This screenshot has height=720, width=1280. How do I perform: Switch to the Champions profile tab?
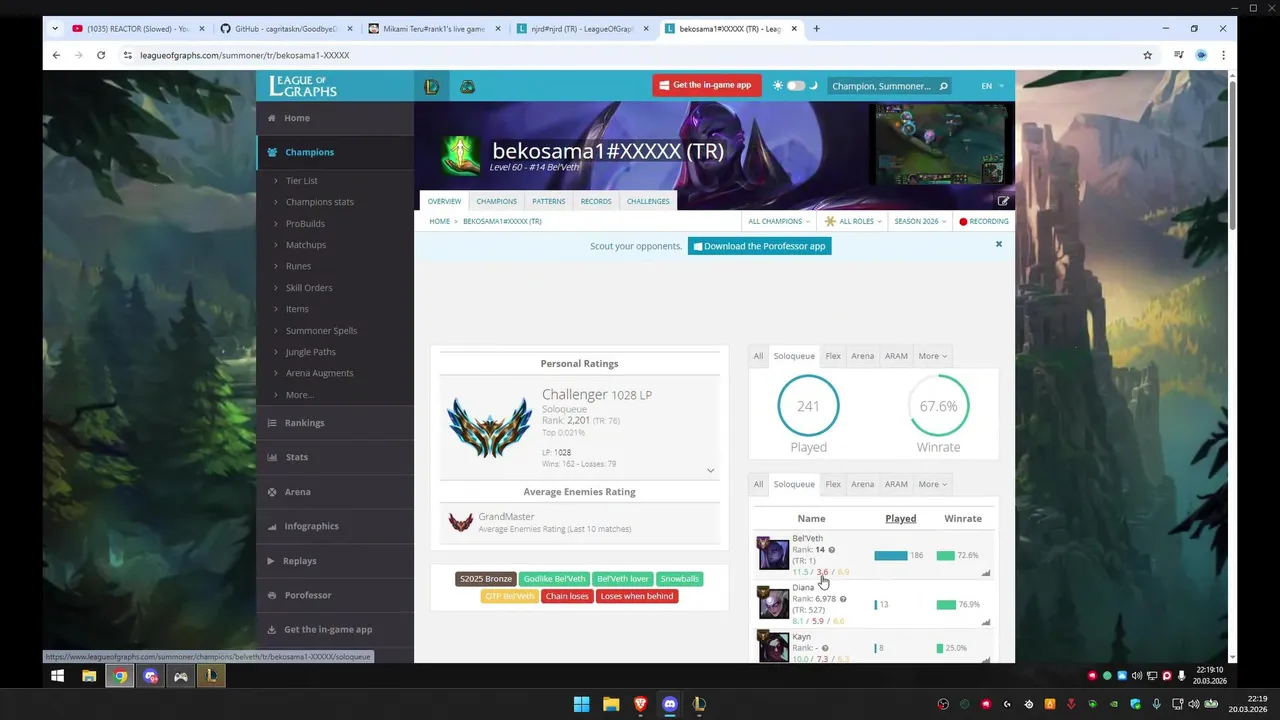(496, 201)
